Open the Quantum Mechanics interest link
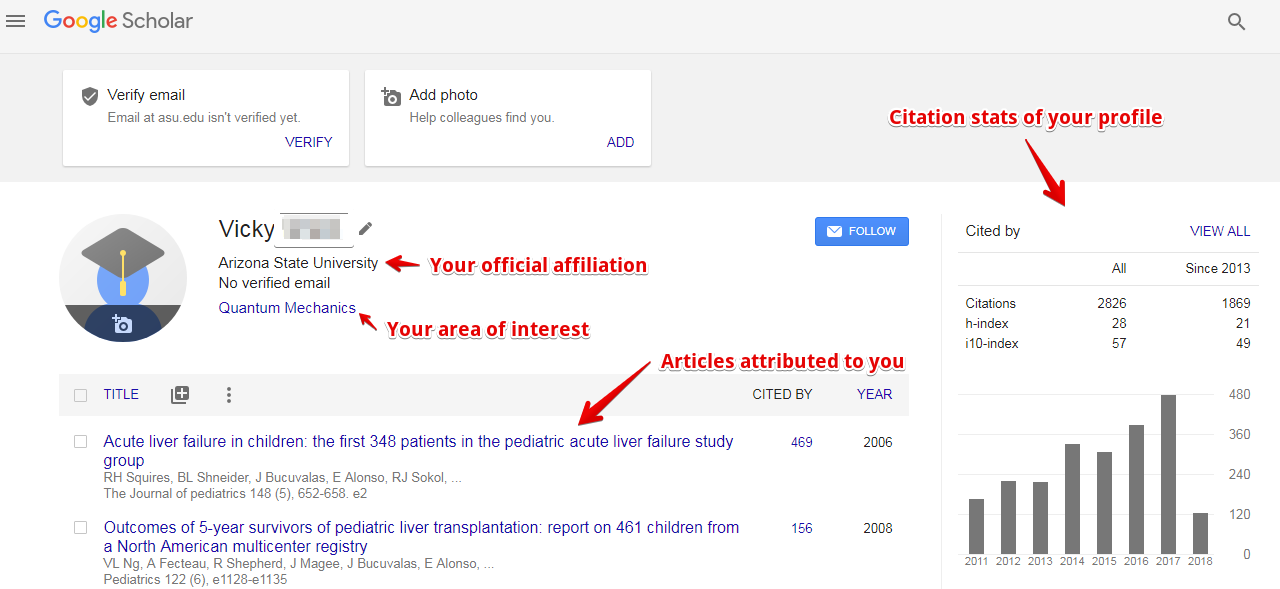This screenshot has width=1280, height=589. [x=287, y=307]
